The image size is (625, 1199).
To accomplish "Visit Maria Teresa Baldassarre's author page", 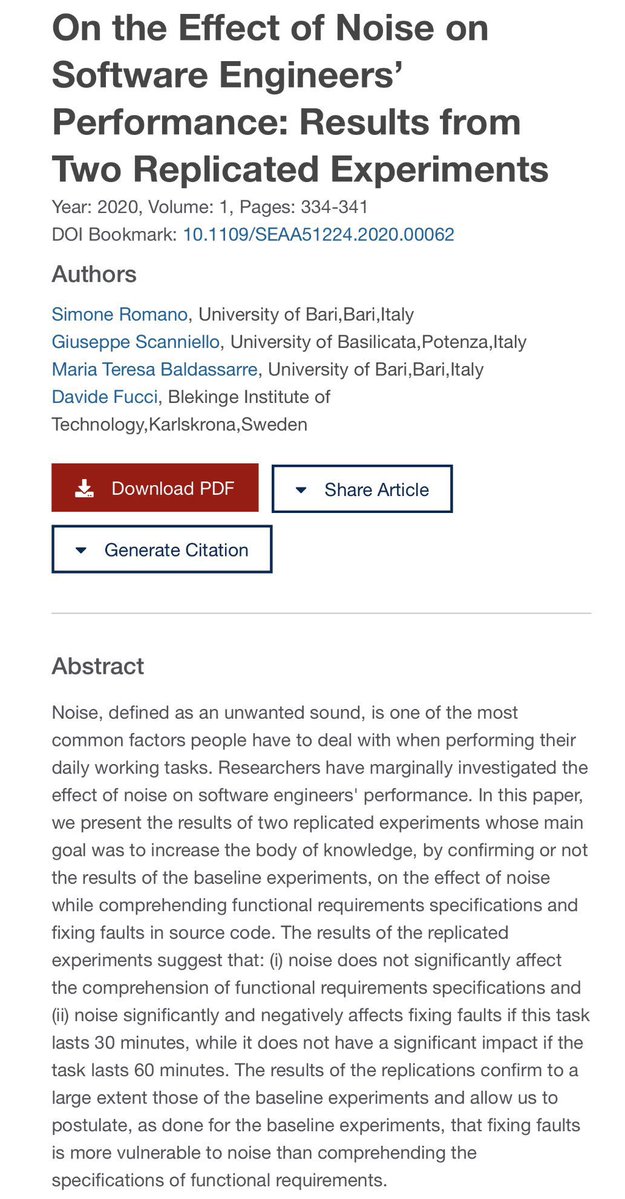I will pos(155,369).
